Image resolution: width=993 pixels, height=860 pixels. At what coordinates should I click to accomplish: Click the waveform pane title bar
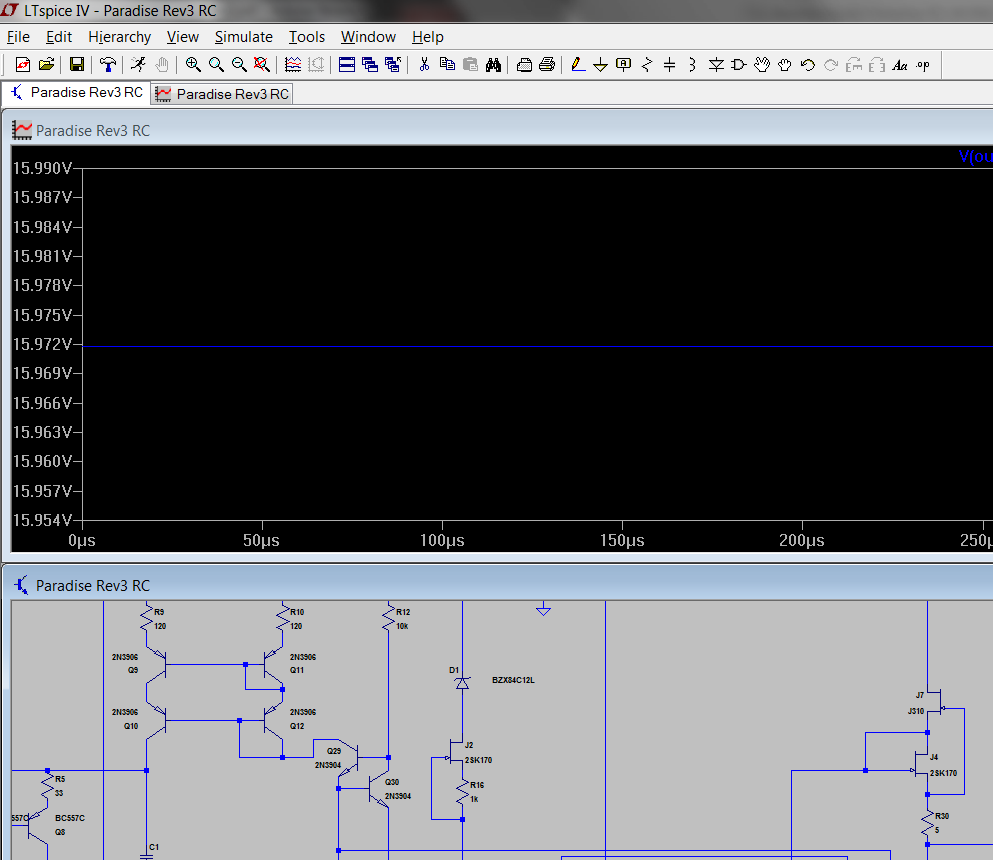498,130
